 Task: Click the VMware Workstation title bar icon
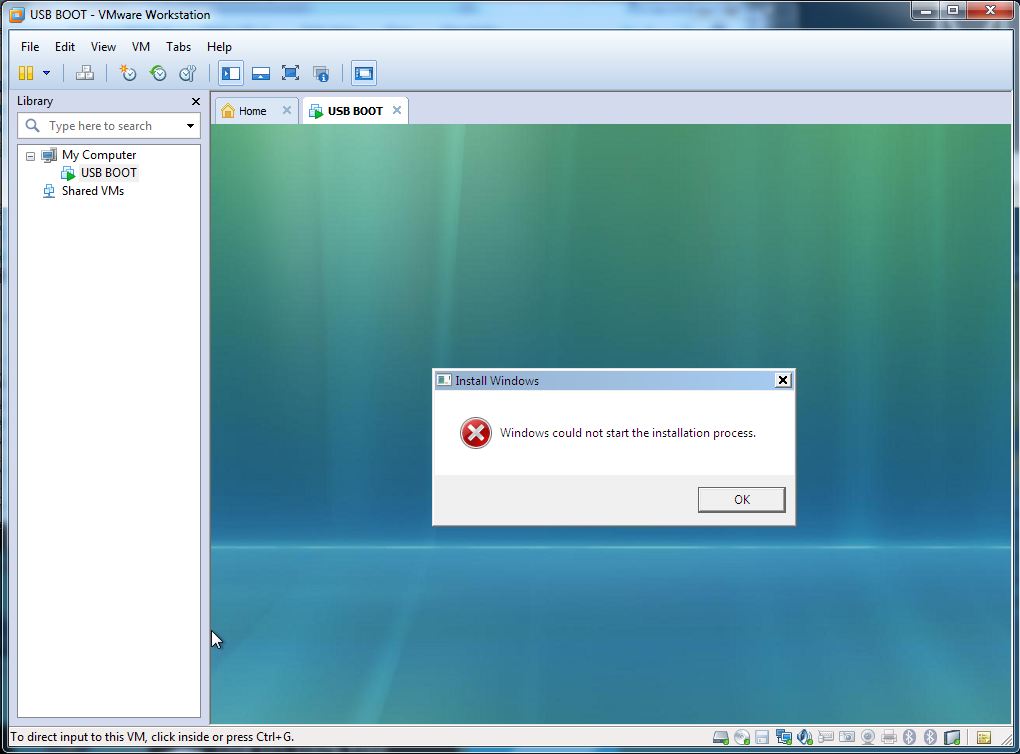[x=17, y=14]
